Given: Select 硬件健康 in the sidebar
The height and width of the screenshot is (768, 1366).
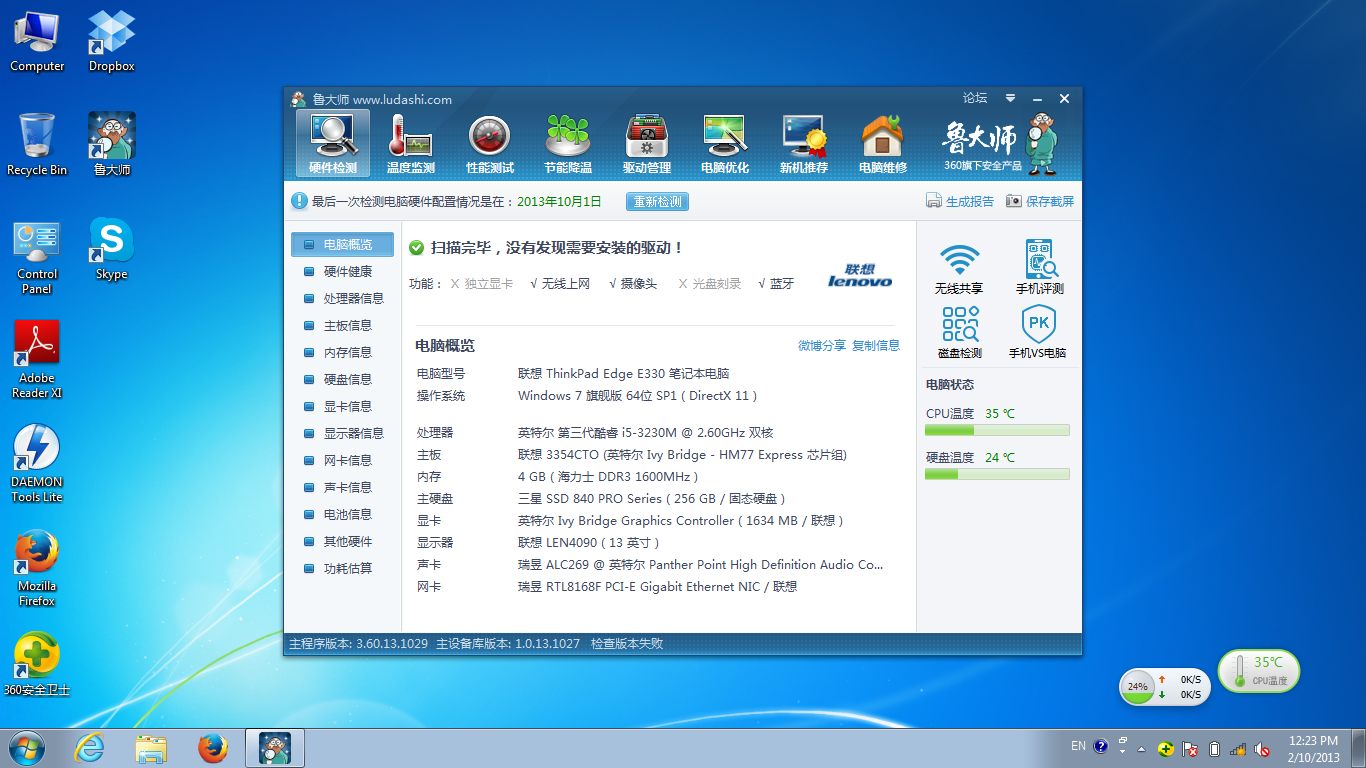Looking at the screenshot, I should 347,272.
